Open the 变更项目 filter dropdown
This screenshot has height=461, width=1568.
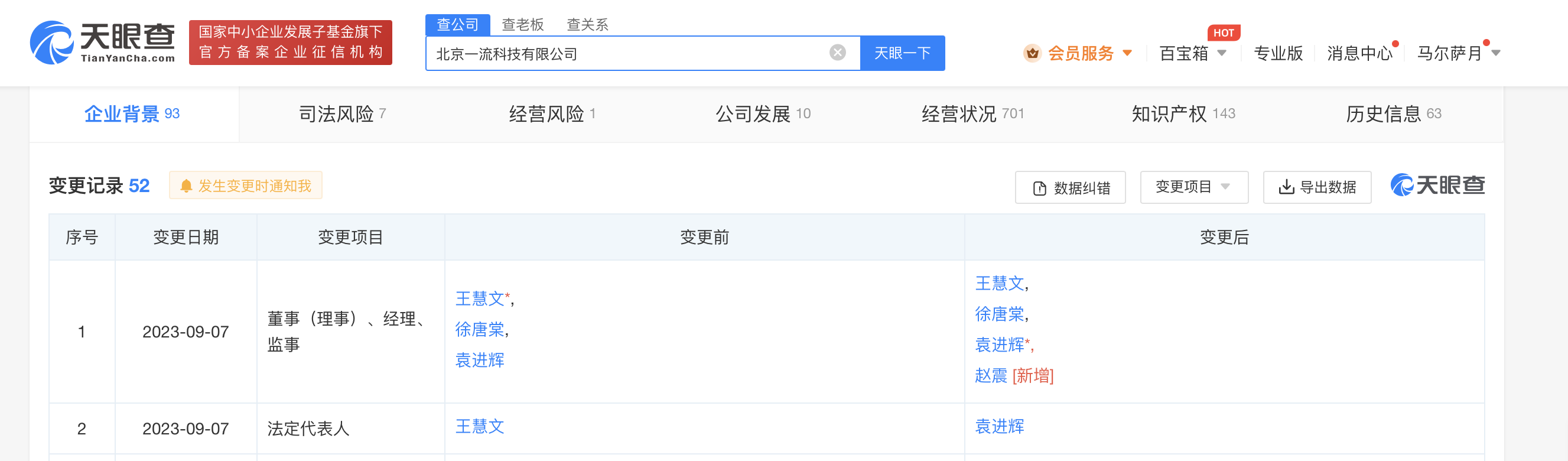(x=1194, y=187)
